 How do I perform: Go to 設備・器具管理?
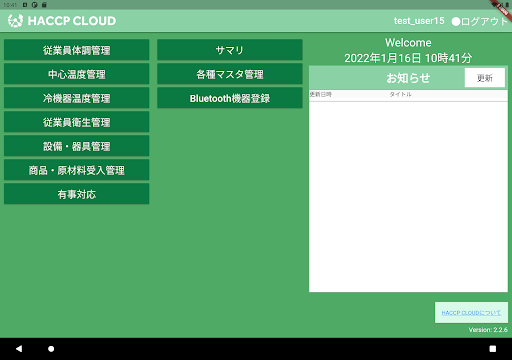coord(76,146)
